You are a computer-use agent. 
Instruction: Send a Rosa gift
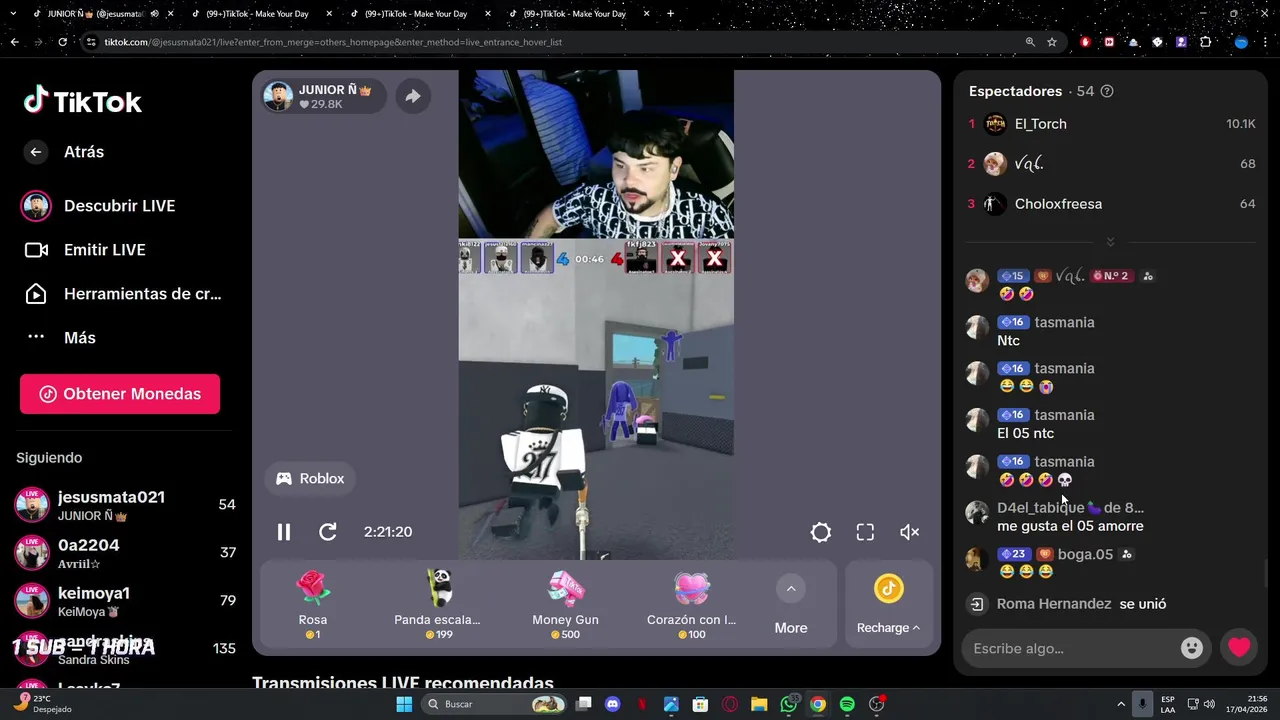[x=313, y=605]
